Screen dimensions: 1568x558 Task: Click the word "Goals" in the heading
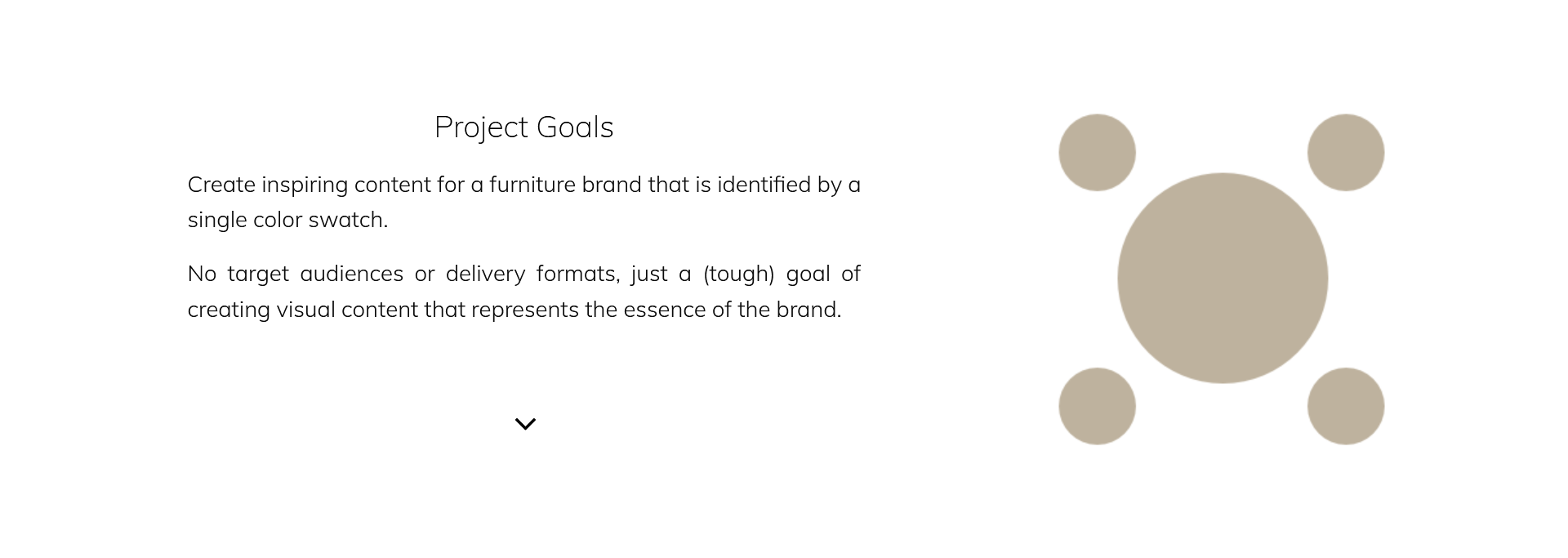(x=575, y=127)
